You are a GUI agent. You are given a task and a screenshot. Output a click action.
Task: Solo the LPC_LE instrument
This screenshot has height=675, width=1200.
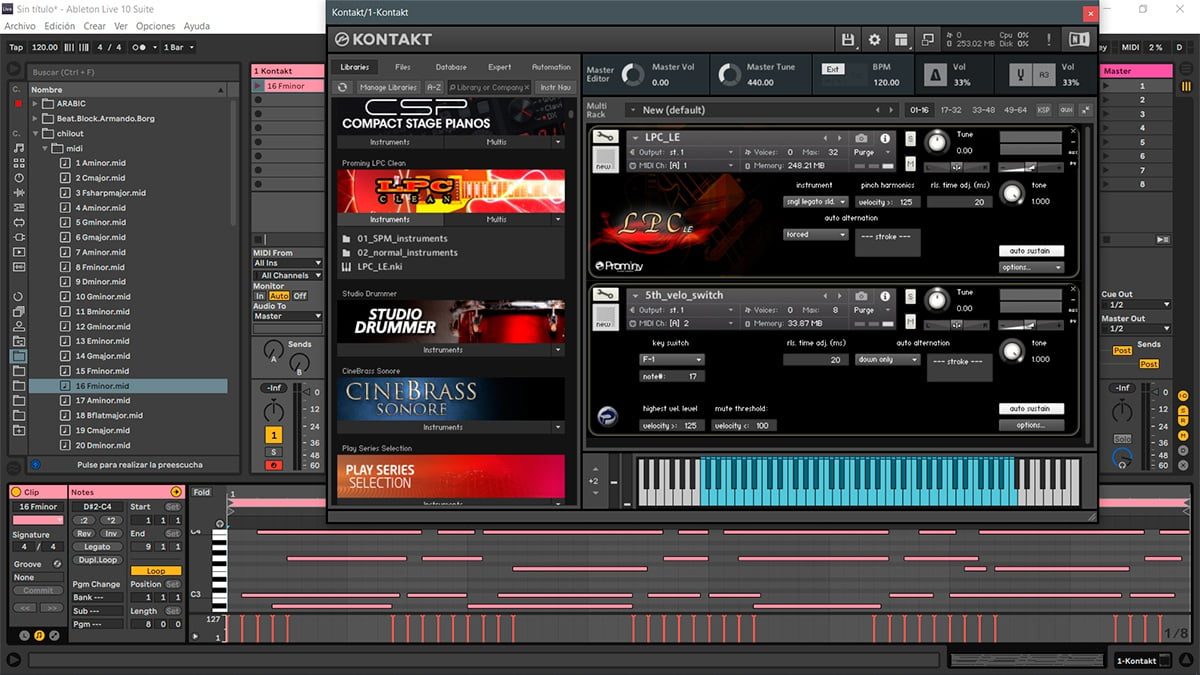coord(910,139)
